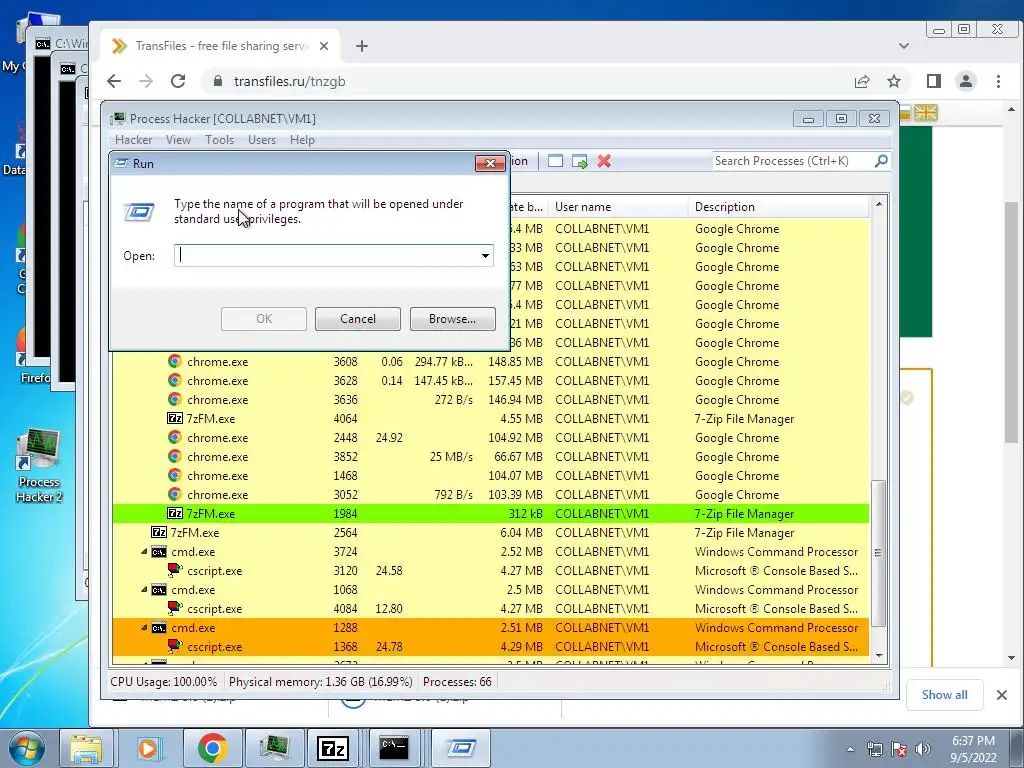Click Show all in the downloads bar
Viewport: 1024px width, 768px height.
tap(944, 695)
